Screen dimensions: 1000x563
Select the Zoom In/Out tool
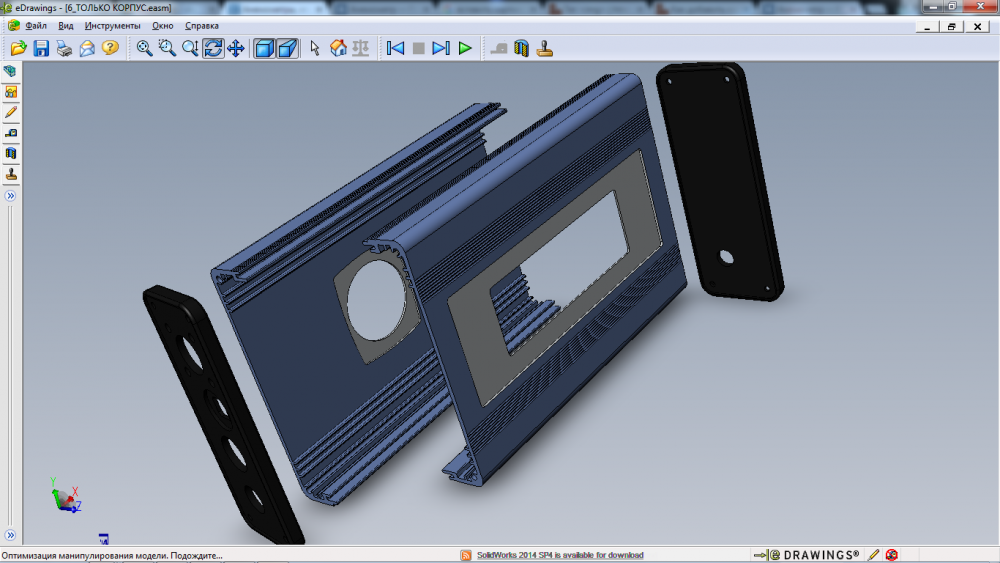tap(190, 48)
